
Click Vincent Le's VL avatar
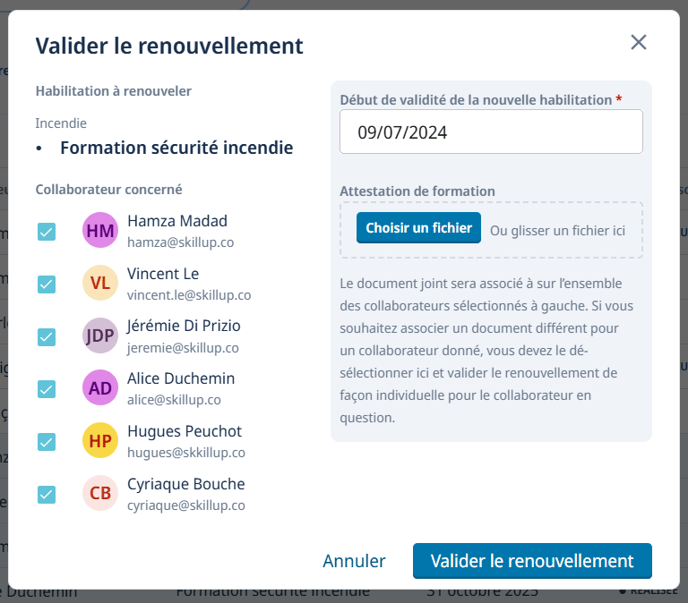100,284
